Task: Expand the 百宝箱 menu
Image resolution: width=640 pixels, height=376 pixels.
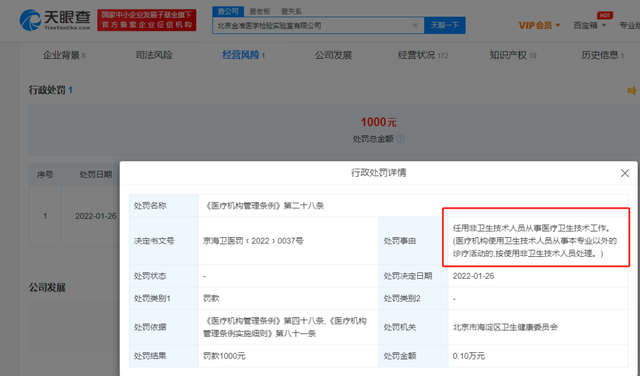Action: pos(589,25)
